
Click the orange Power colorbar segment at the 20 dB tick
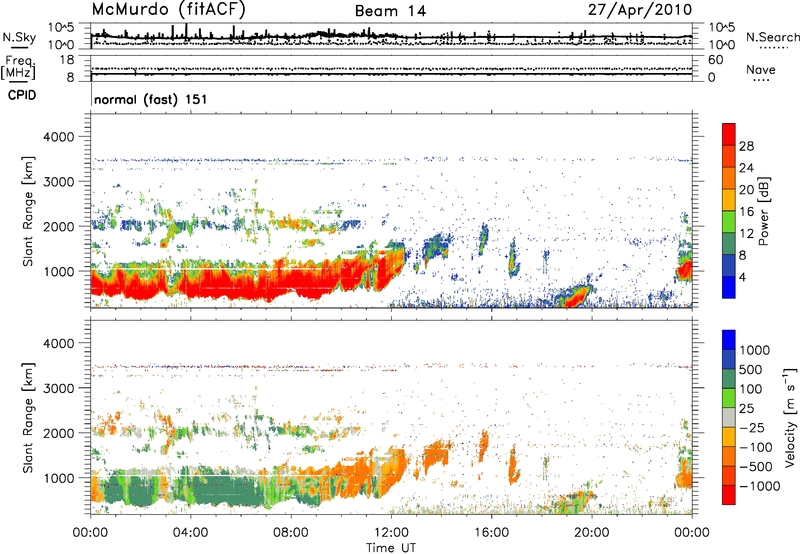pyautogui.click(x=729, y=178)
